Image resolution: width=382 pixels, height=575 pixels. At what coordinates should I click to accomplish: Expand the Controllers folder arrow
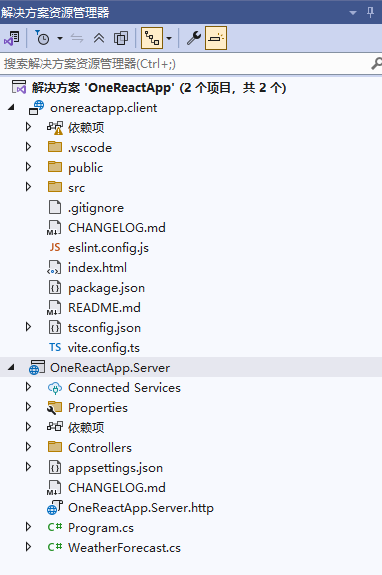click(28, 447)
